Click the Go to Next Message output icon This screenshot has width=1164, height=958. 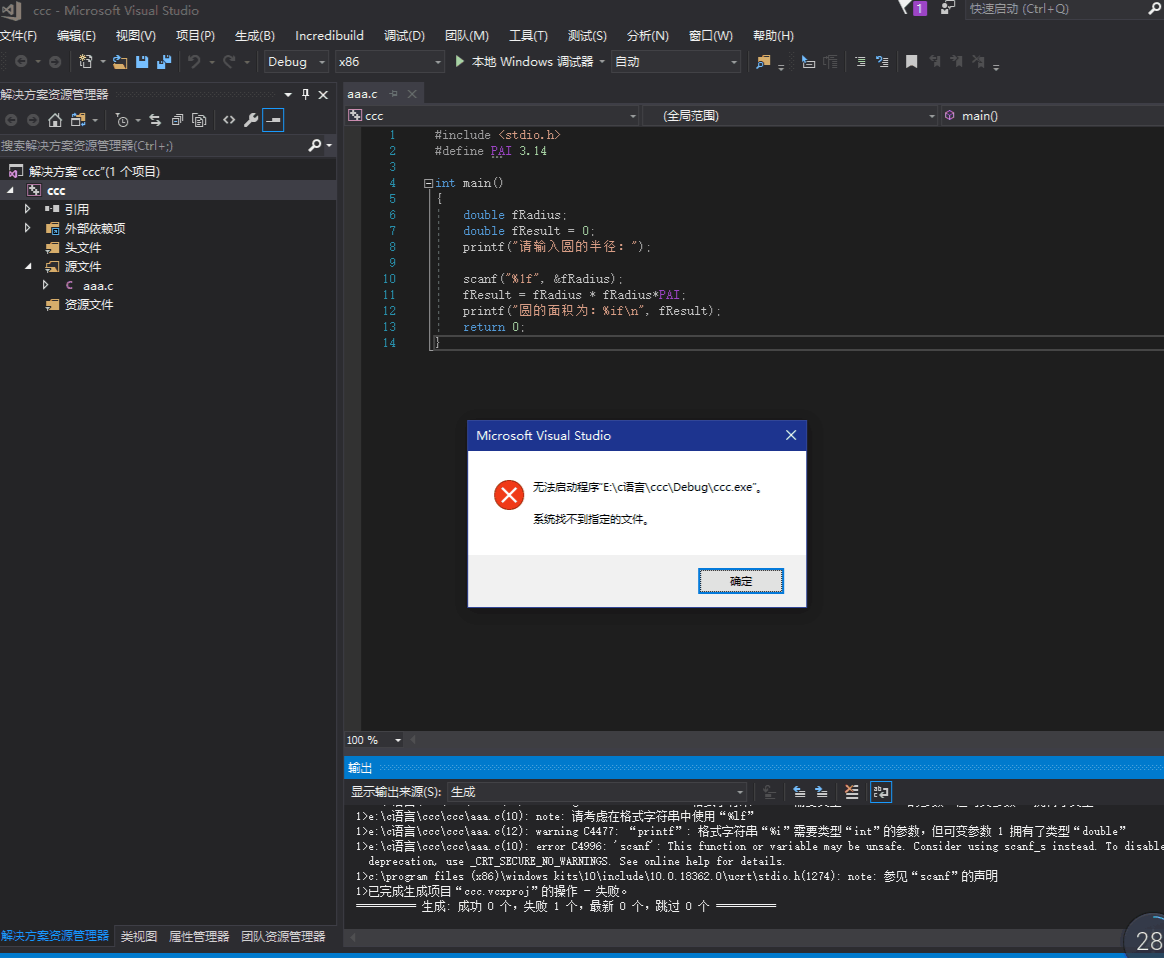(x=821, y=792)
